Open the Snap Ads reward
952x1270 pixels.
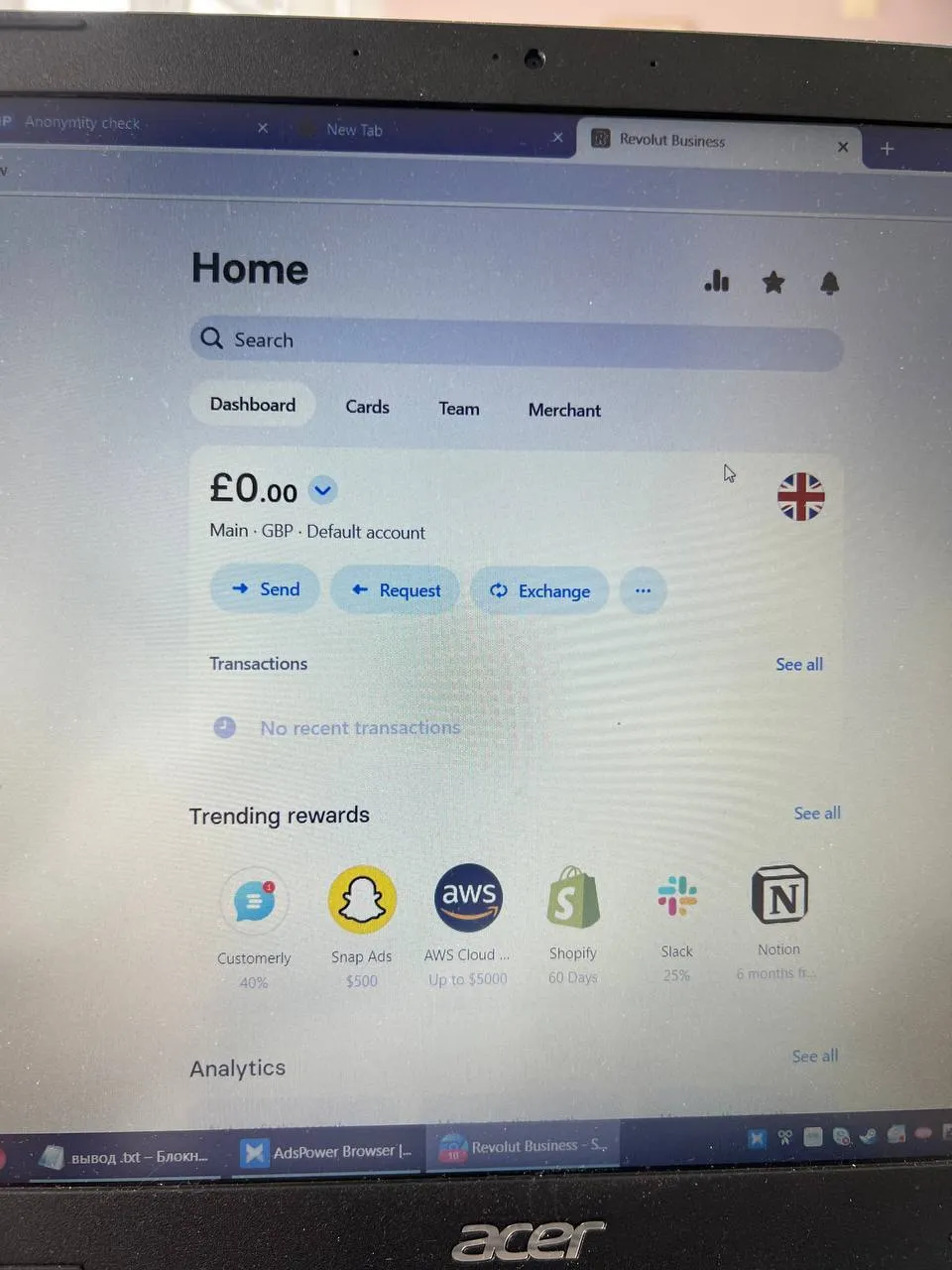[x=362, y=899]
